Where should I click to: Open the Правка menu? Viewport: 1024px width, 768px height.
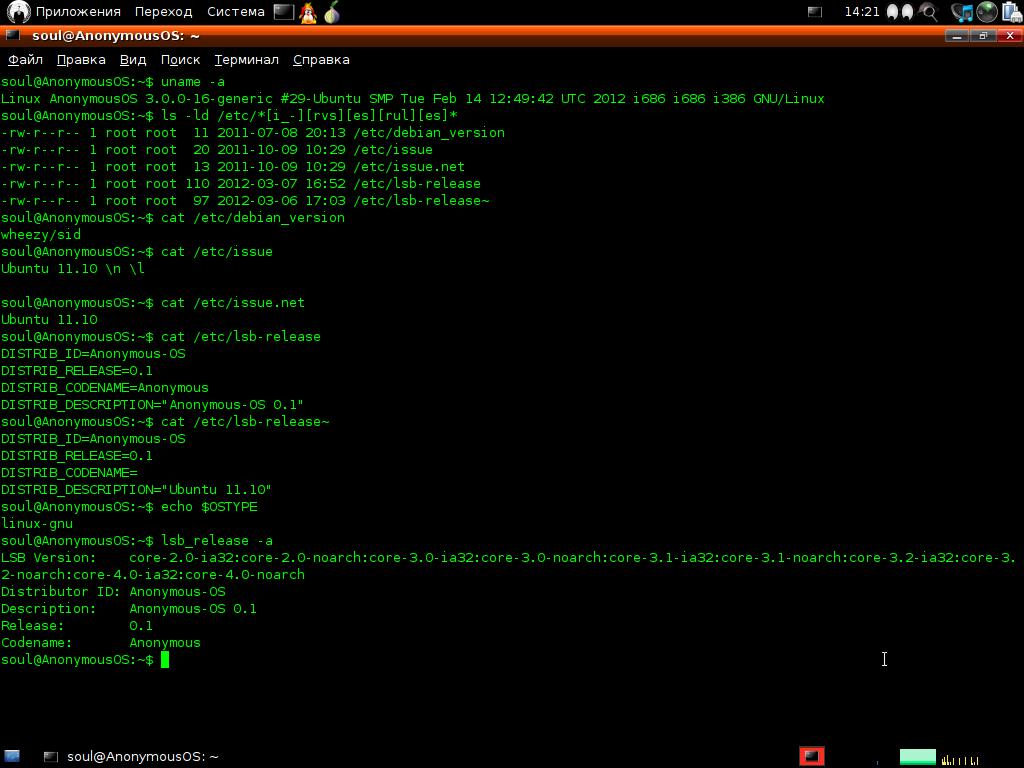pos(81,59)
